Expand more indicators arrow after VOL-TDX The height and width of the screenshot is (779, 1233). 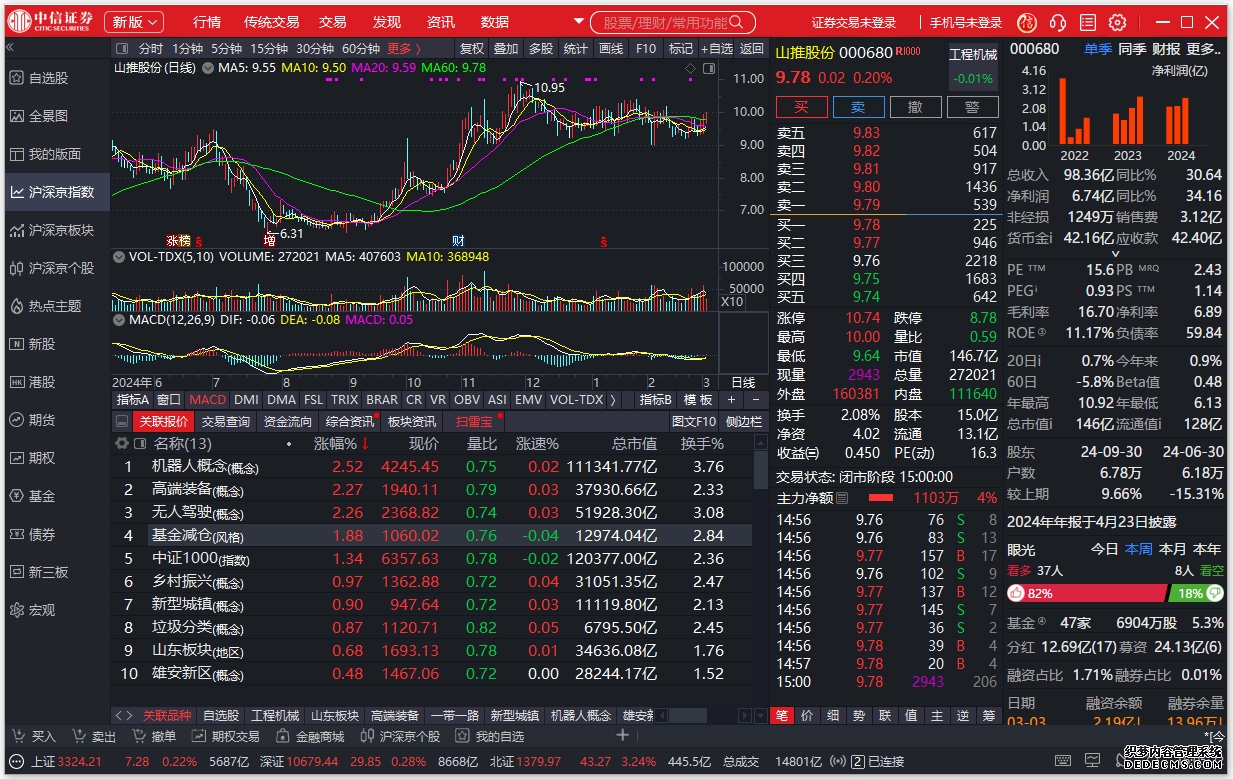click(x=614, y=399)
